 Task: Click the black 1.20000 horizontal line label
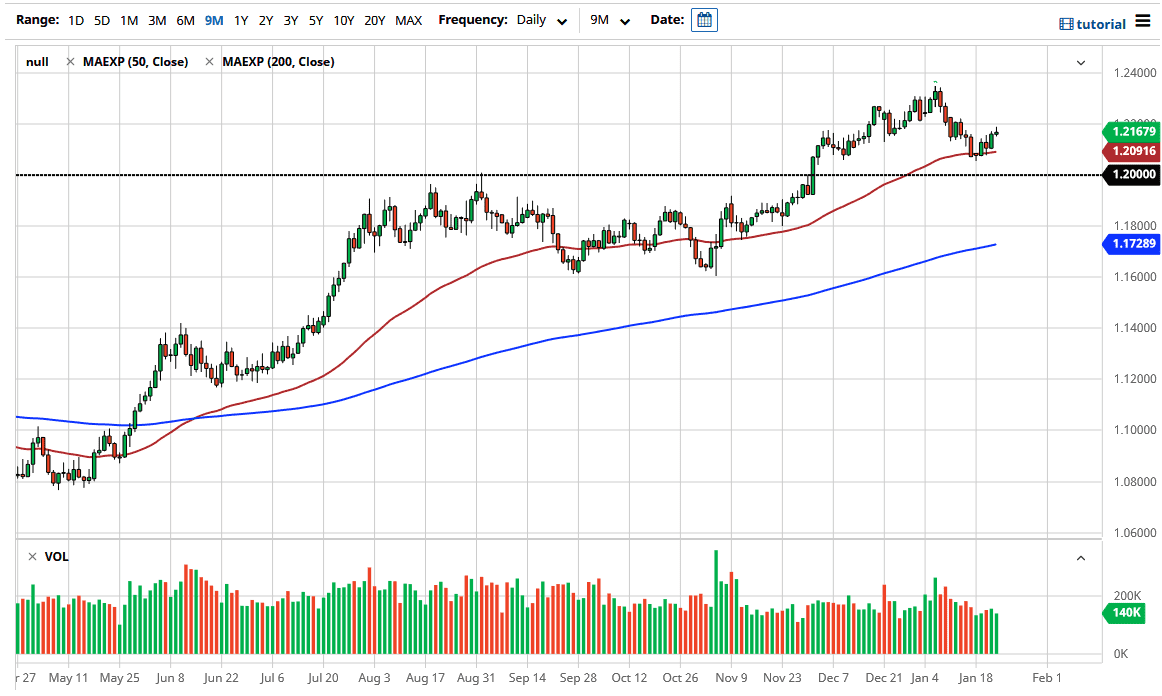click(x=1131, y=175)
